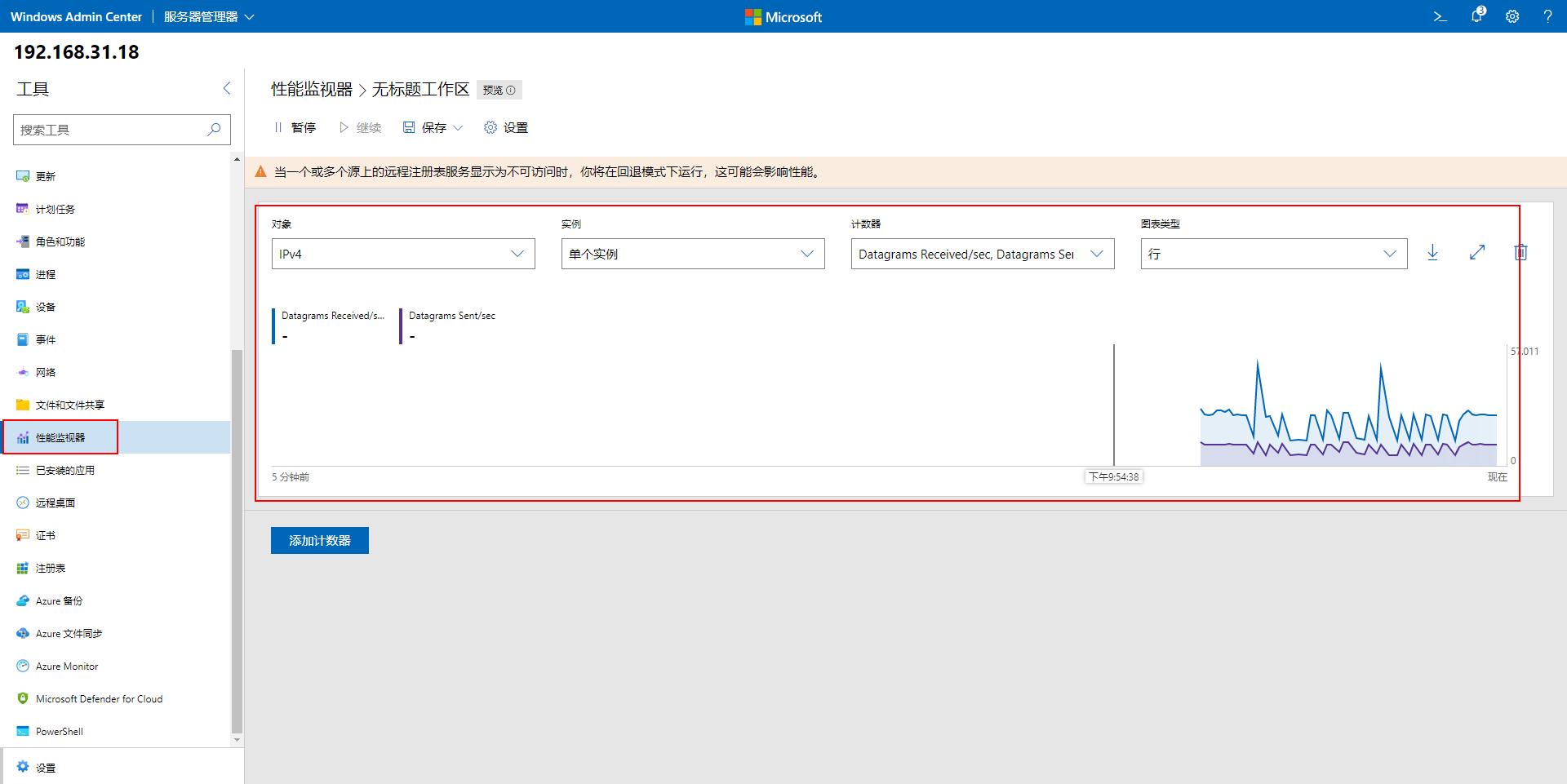The width and height of the screenshot is (1567, 784).
Task: Click the sidebar scroll down arrow
Action: point(237,741)
